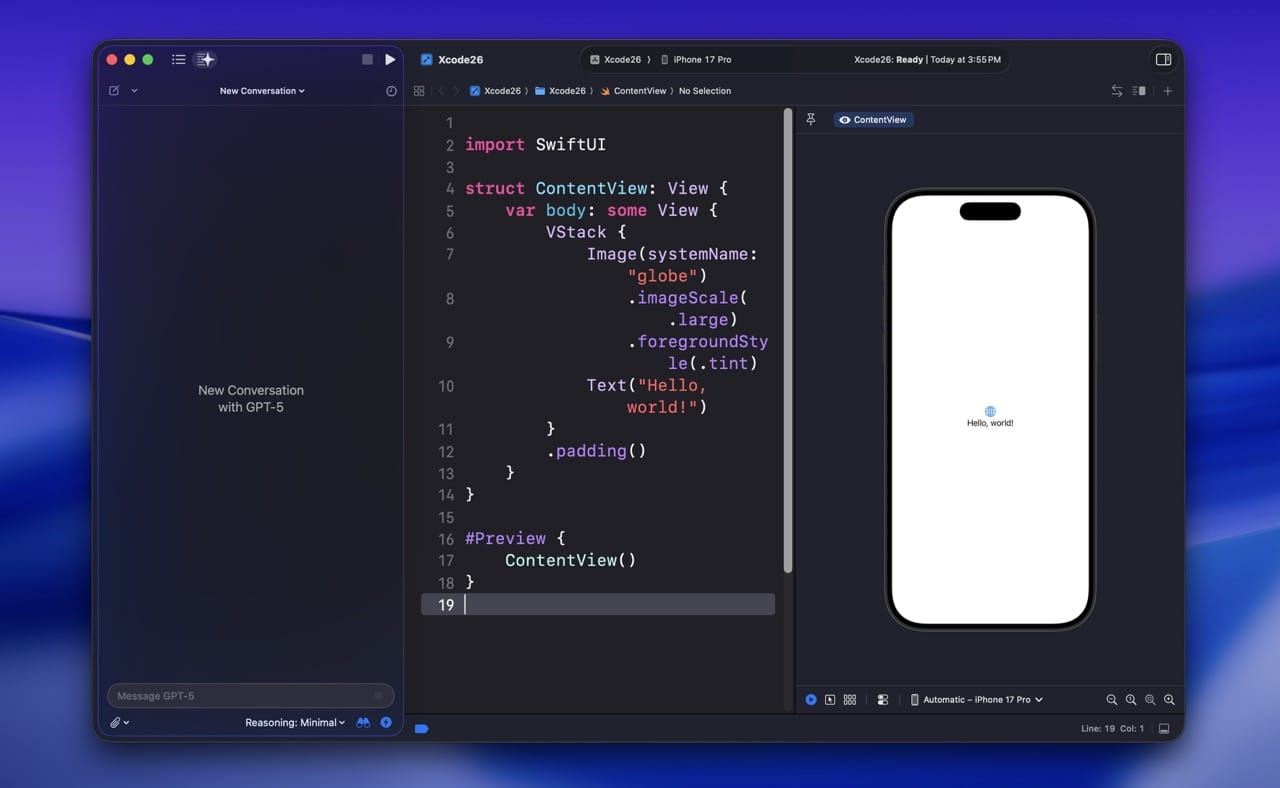Open the Variants grid icon
The height and width of the screenshot is (788, 1280).
point(850,700)
